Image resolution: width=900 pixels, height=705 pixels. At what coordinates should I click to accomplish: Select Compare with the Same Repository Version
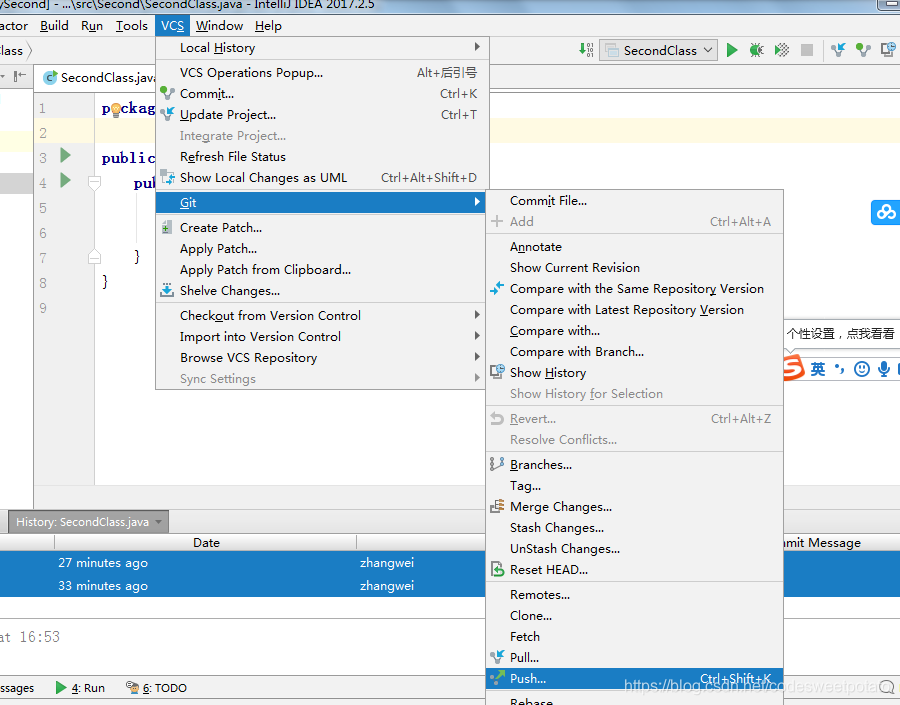(634, 289)
